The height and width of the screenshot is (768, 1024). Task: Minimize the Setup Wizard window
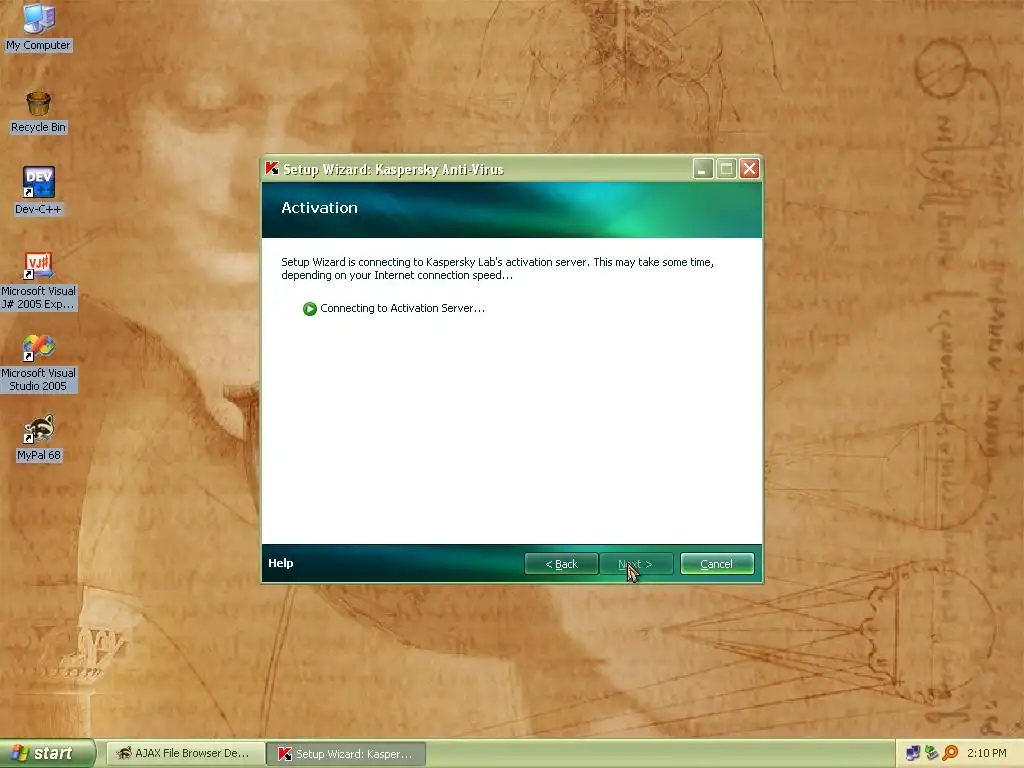[x=703, y=169]
